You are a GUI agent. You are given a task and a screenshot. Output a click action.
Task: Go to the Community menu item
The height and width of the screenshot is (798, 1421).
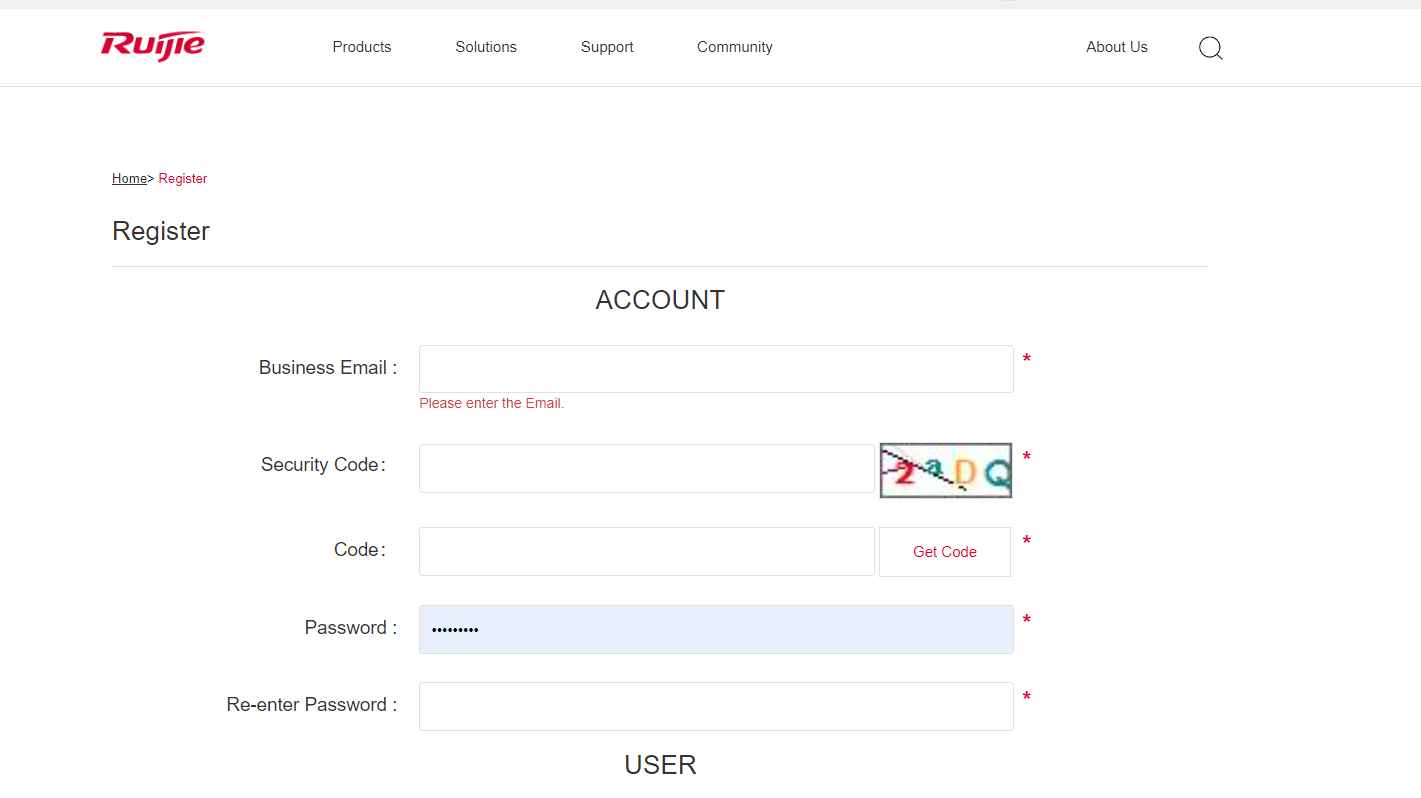(x=734, y=47)
